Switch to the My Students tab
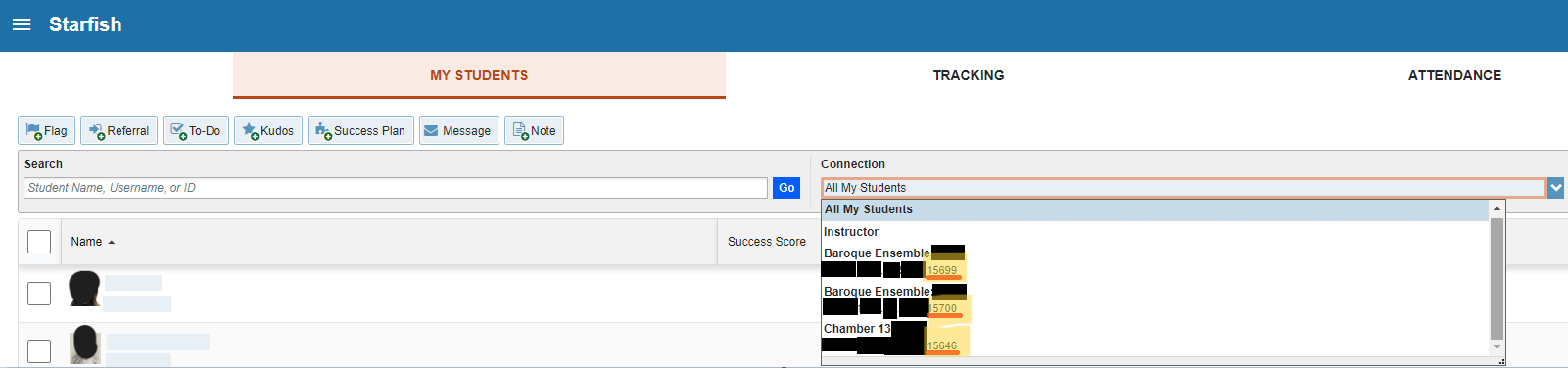The image size is (1568, 368). [x=479, y=75]
